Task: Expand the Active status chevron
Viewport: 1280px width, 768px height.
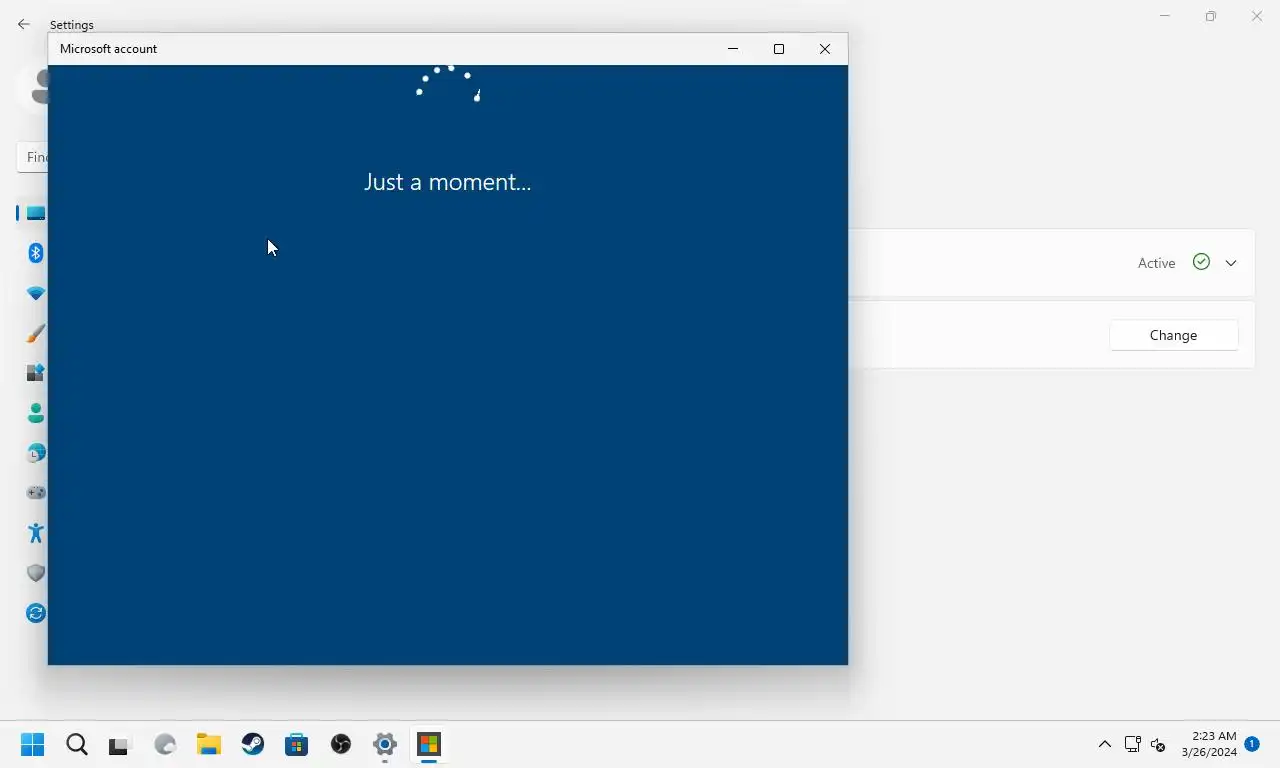Action: point(1231,263)
